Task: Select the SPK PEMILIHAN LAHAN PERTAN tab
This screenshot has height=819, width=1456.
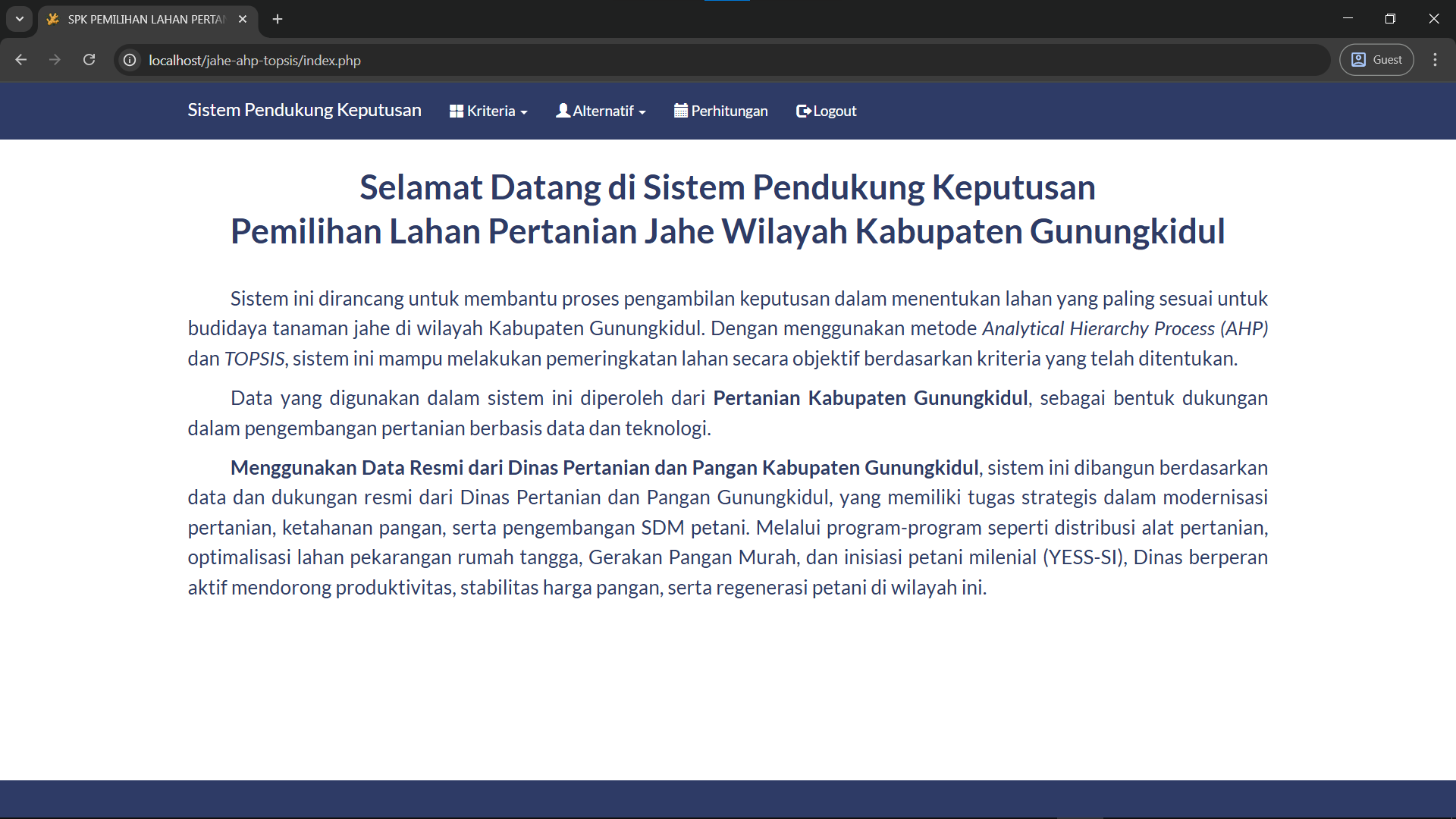Action: [146, 19]
